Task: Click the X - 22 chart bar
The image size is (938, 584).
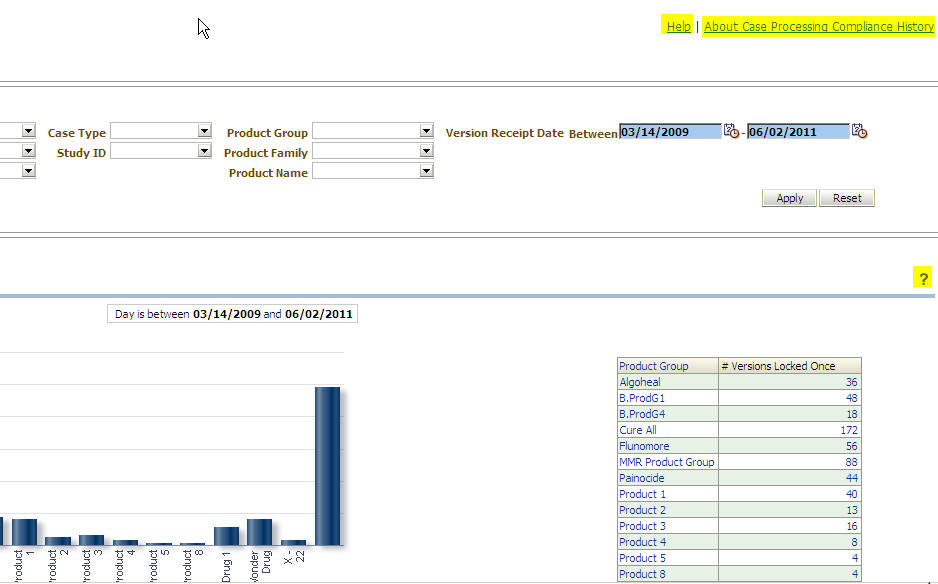Action: [293, 543]
